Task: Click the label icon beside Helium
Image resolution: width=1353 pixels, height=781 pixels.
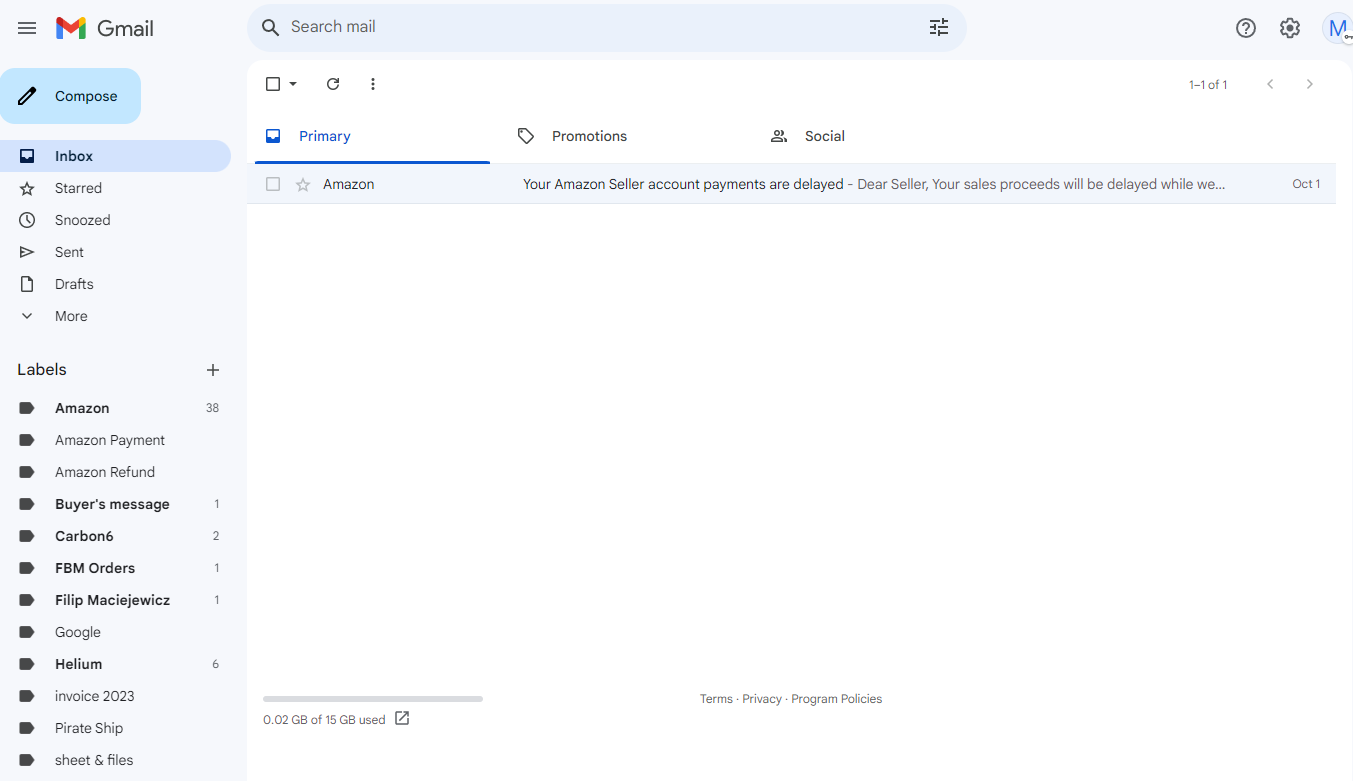Action: 27,664
